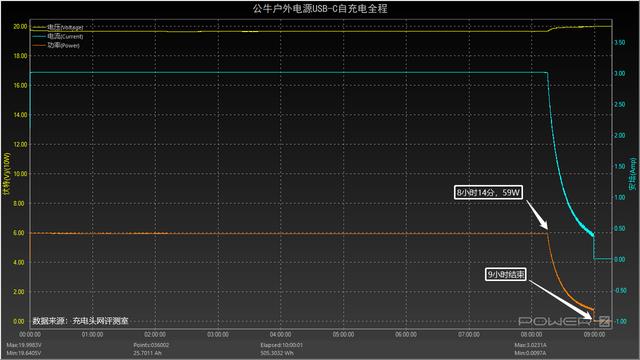Click the 01:00:00 time axis label
The image size is (640, 360).
[93, 335]
